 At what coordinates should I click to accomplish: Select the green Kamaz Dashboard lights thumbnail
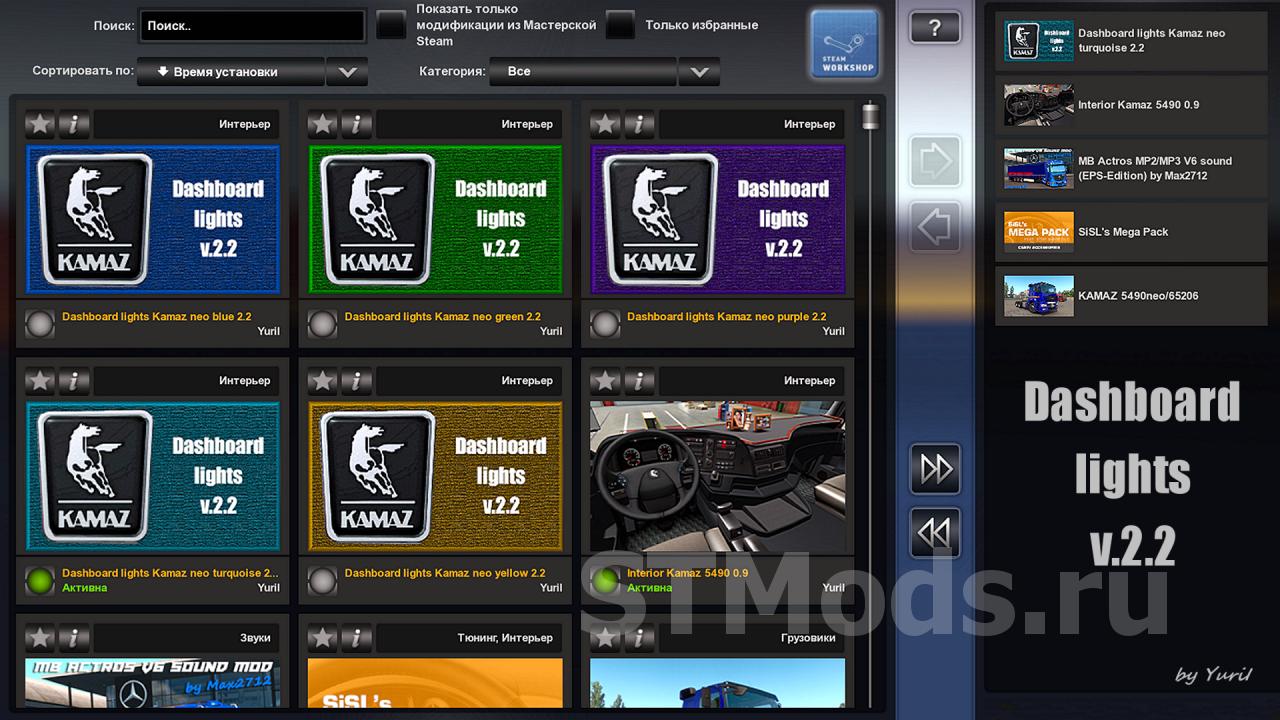coord(435,219)
